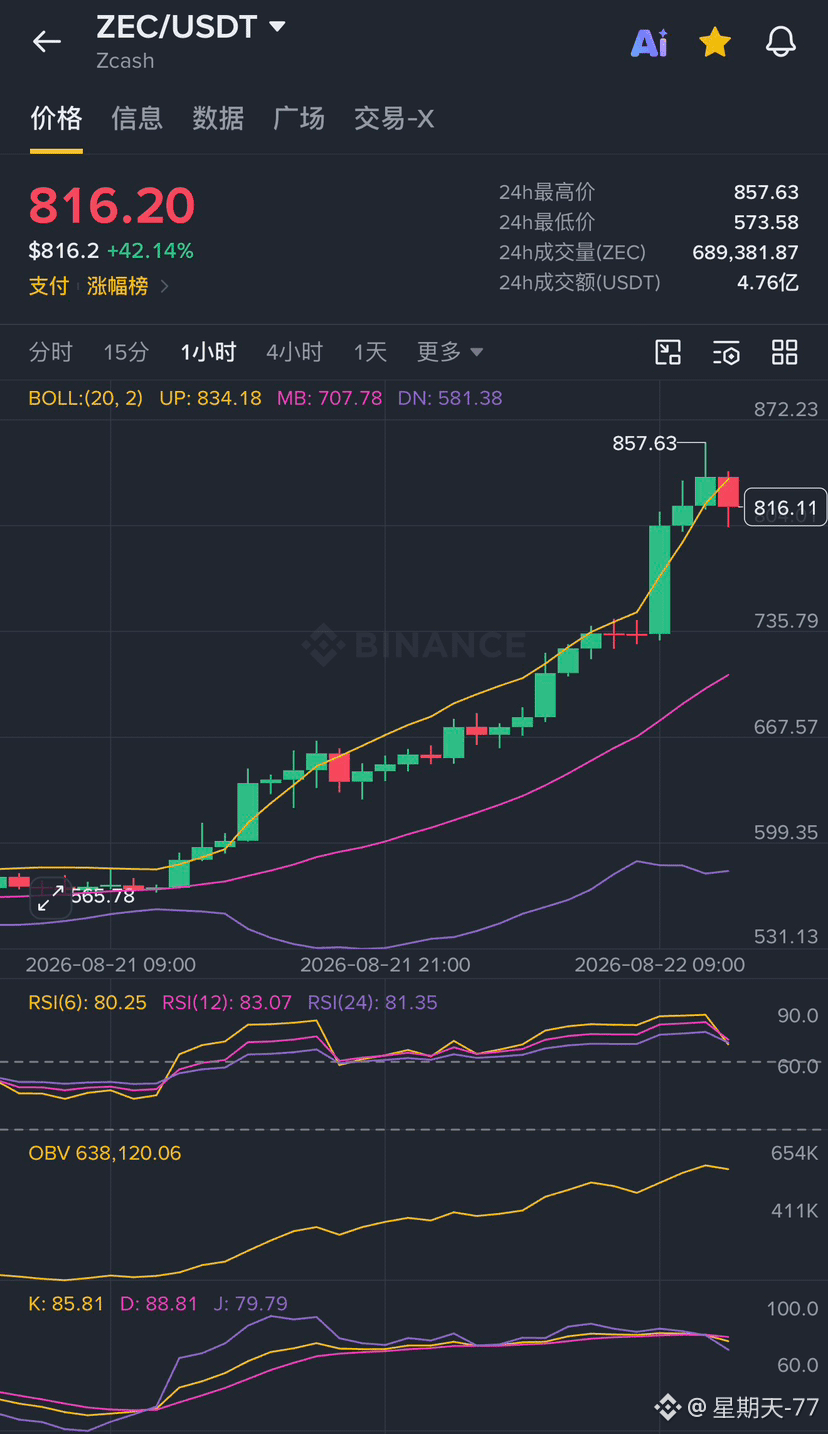The width and height of the screenshot is (828, 1434).
Task: Tap the Zcash coin name subtitle
Action: tap(125, 61)
